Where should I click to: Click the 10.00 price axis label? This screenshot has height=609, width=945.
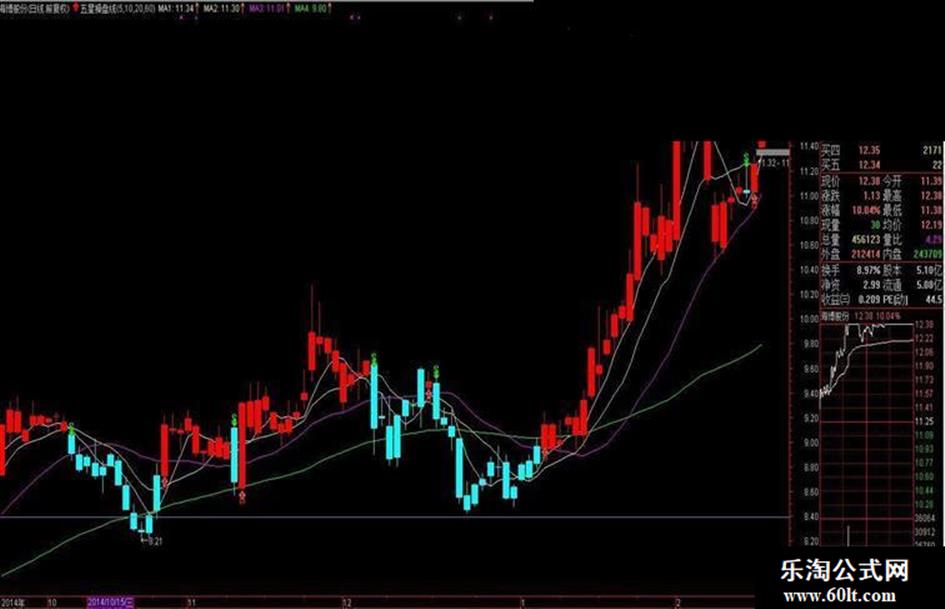point(809,318)
